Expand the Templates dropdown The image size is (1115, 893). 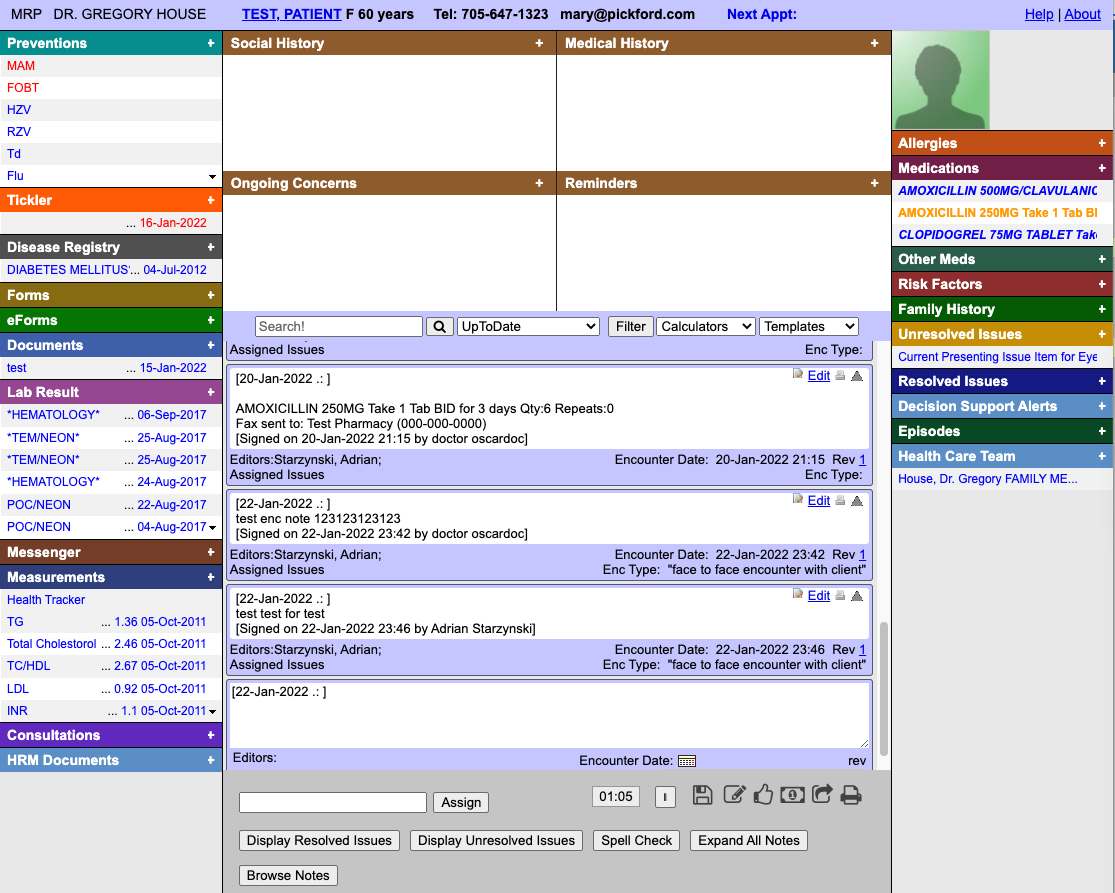click(809, 327)
